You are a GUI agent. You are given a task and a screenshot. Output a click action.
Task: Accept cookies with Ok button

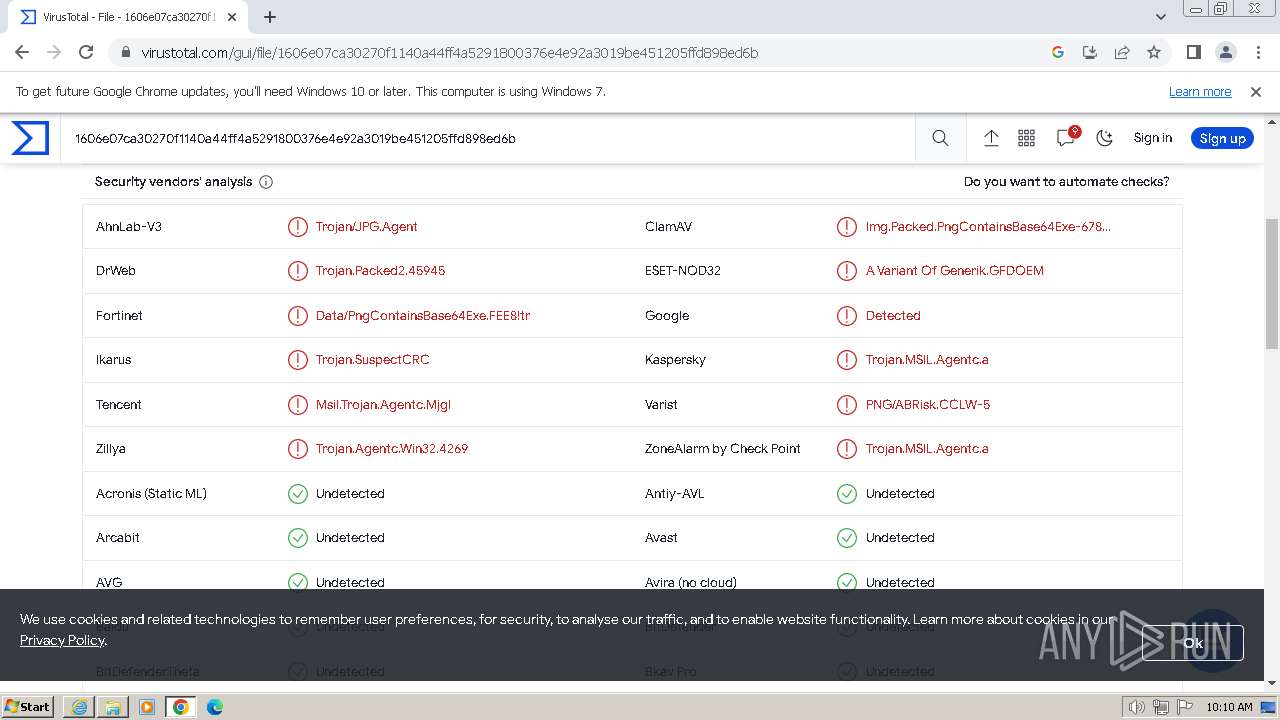(x=1192, y=643)
